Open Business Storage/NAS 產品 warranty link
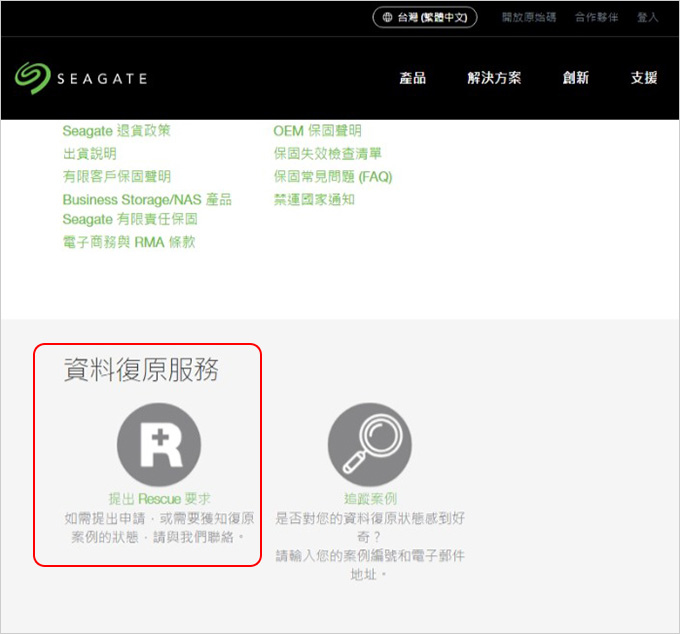 [x=147, y=209]
